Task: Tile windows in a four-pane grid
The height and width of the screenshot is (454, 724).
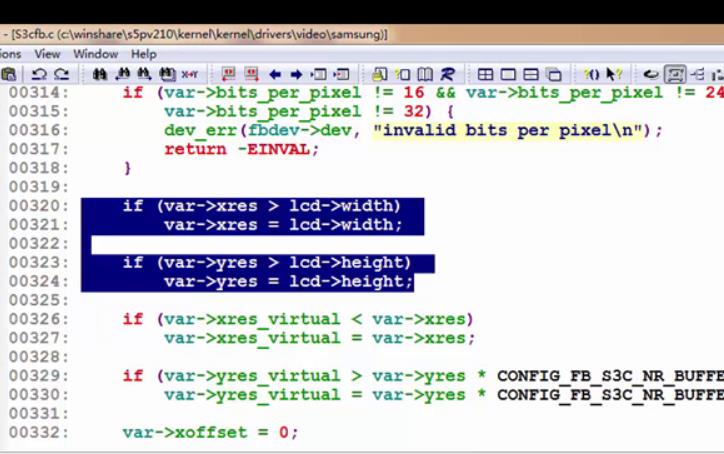Action: pos(485,74)
